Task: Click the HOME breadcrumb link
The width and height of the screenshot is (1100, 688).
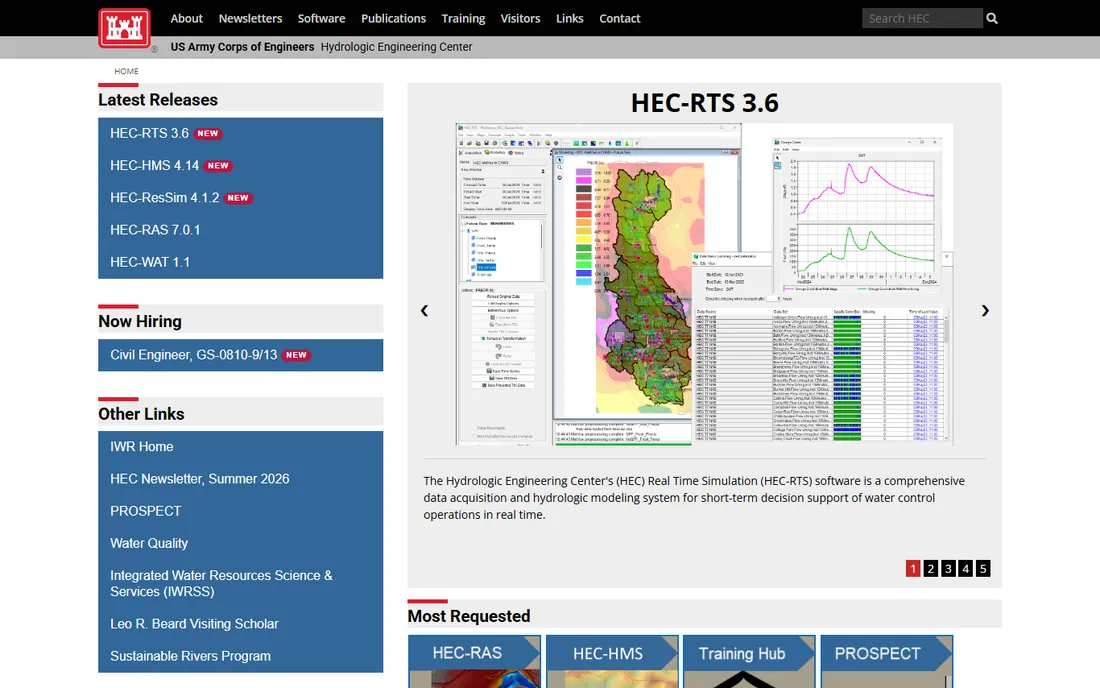Action: 126,71
